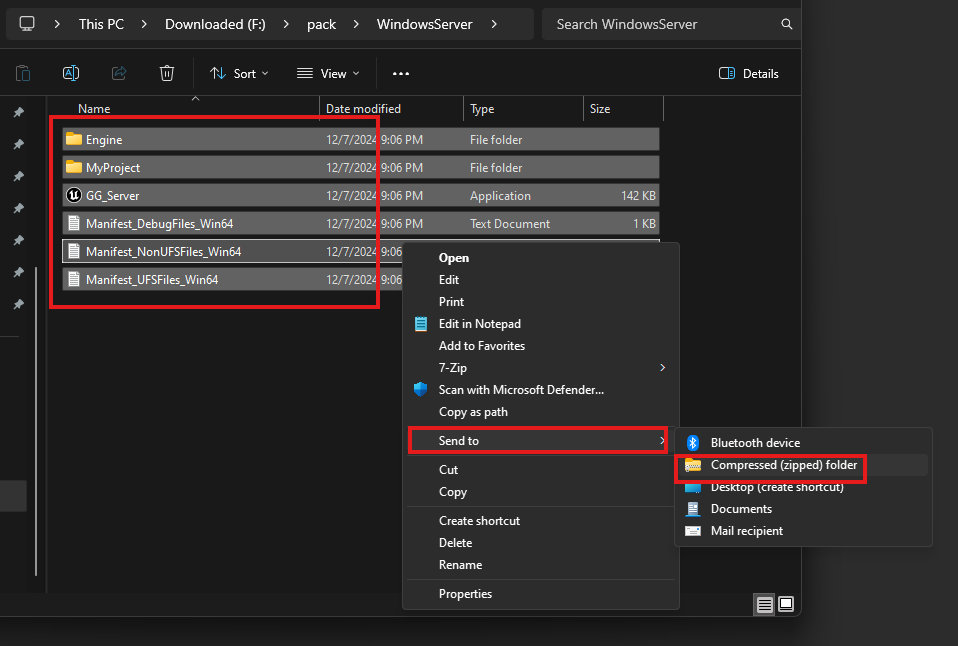Click the Delete trash icon in toolbar
This screenshot has height=646, width=958.
click(167, 73)
